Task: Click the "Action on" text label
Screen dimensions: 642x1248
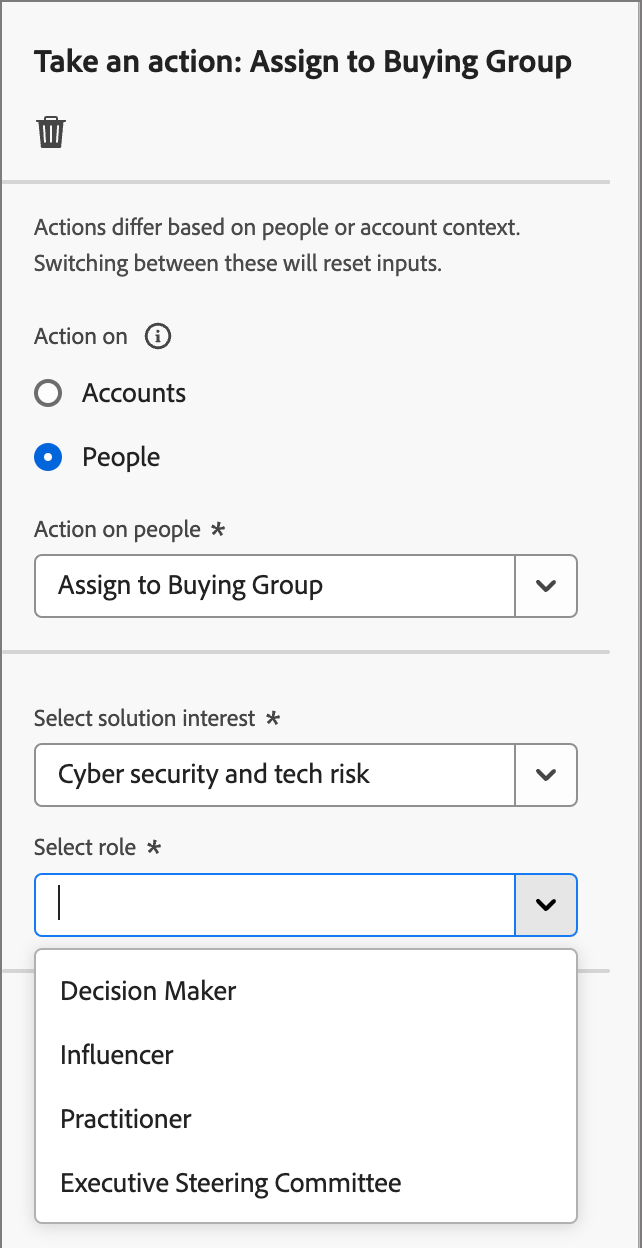Action: click(80, 336)
